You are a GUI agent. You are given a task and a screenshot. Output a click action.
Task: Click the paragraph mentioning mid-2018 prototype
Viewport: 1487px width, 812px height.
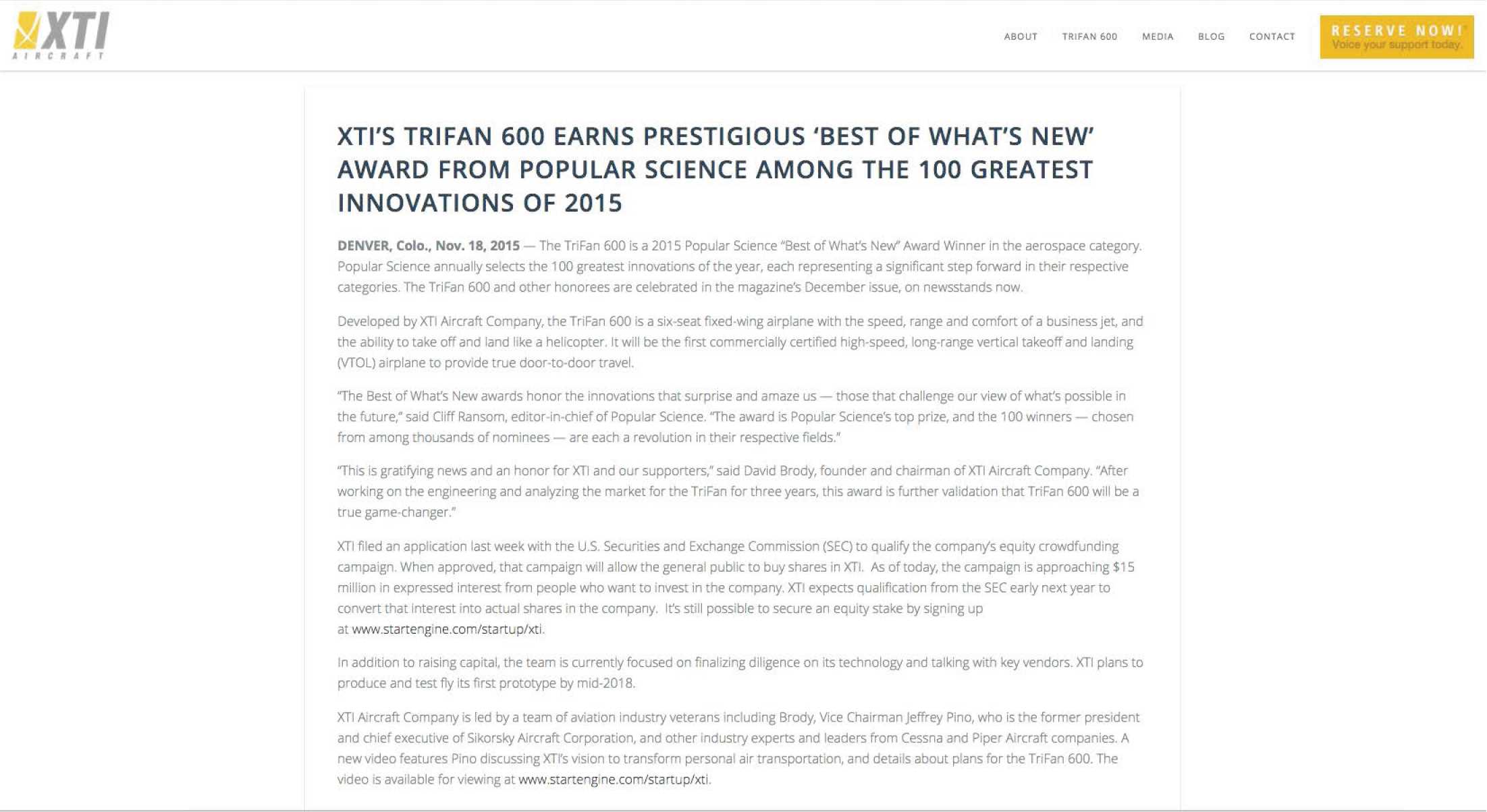click(x=740, y=672)
